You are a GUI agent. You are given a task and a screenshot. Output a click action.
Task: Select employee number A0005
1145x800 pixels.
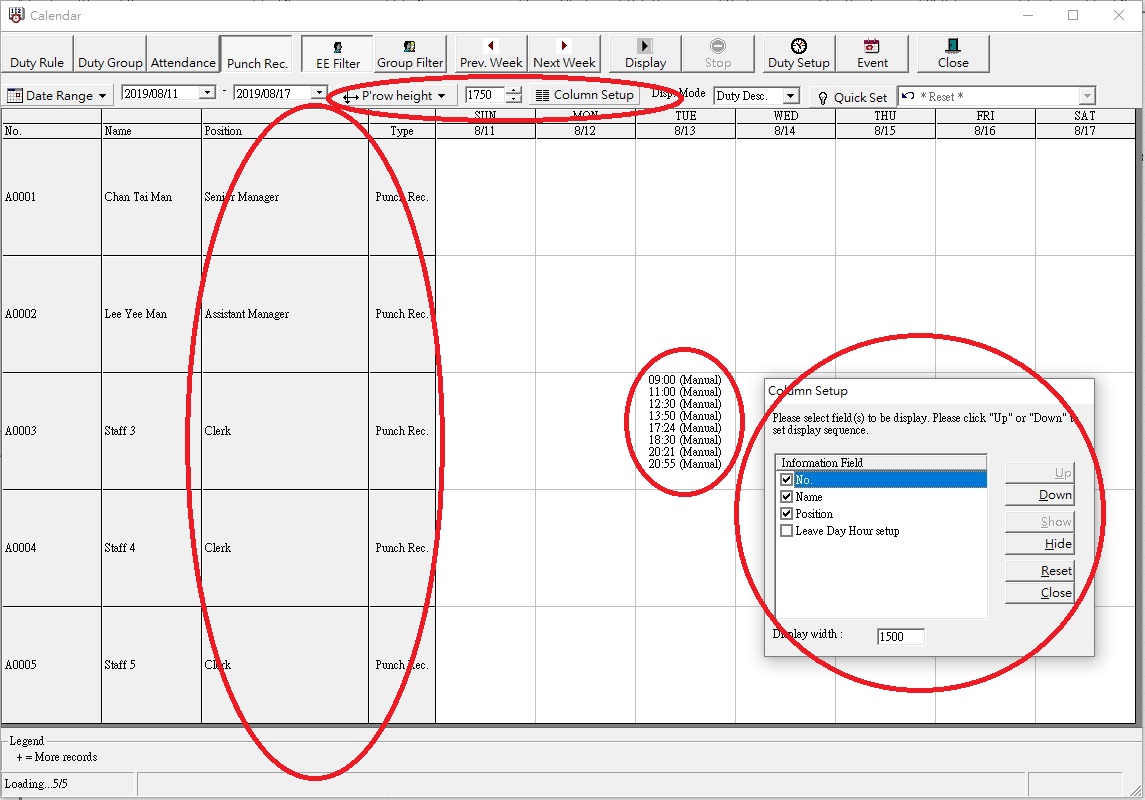(51, 665)
